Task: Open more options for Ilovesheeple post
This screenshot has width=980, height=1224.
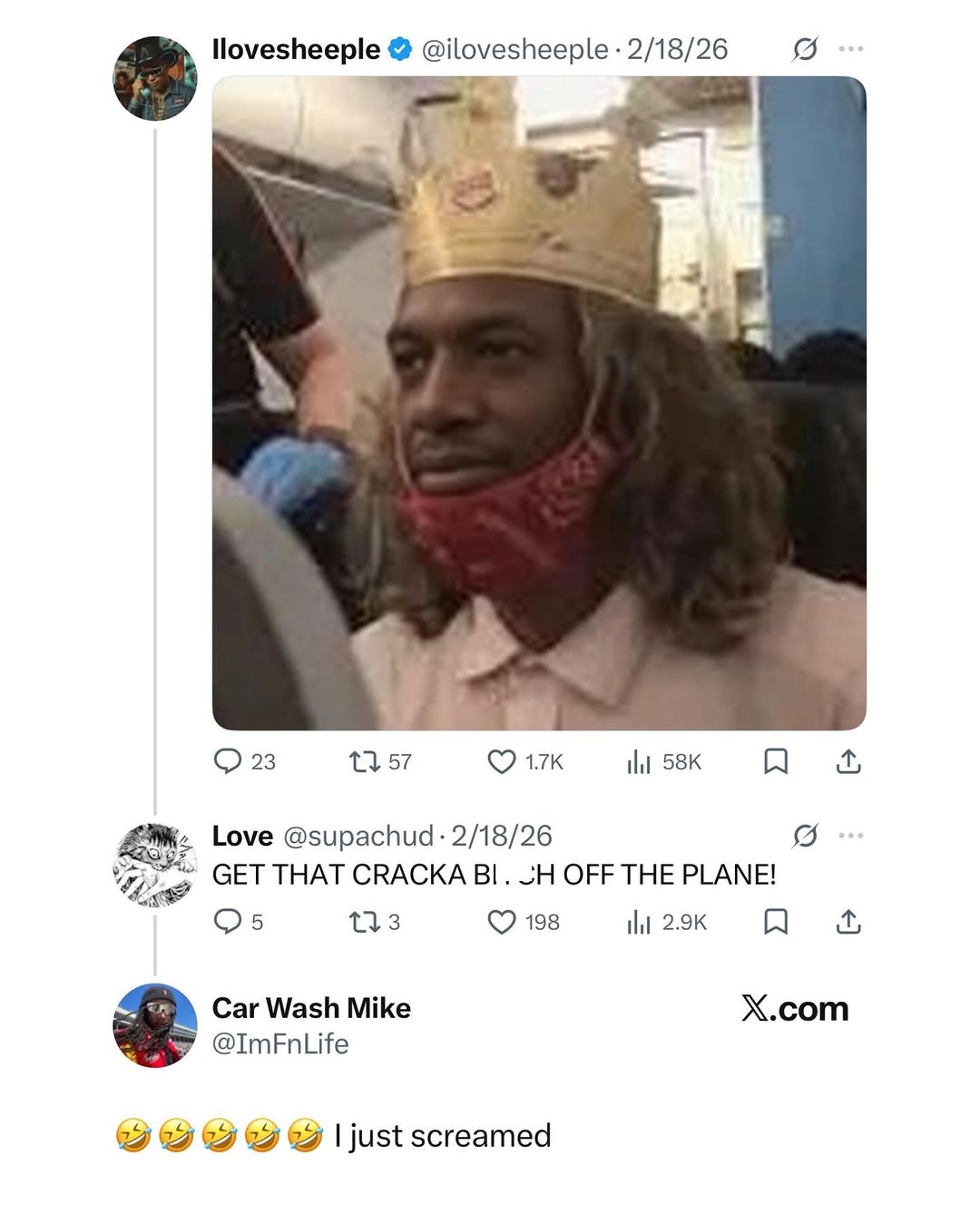Action: (x=851, y=49)
